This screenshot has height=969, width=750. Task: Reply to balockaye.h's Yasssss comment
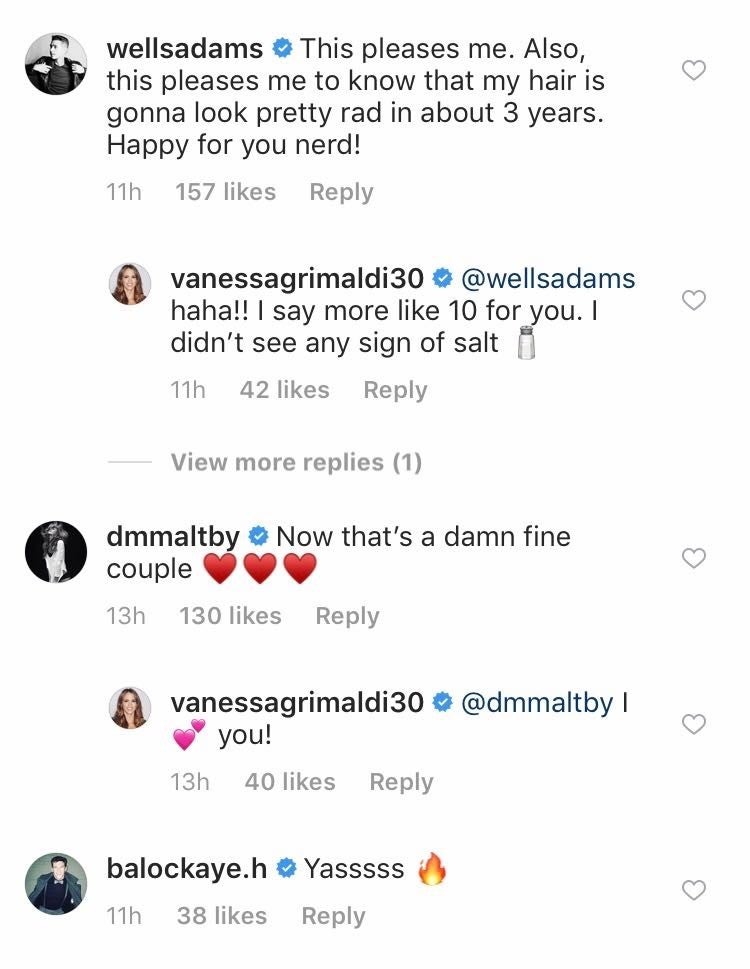pos(333,915)
